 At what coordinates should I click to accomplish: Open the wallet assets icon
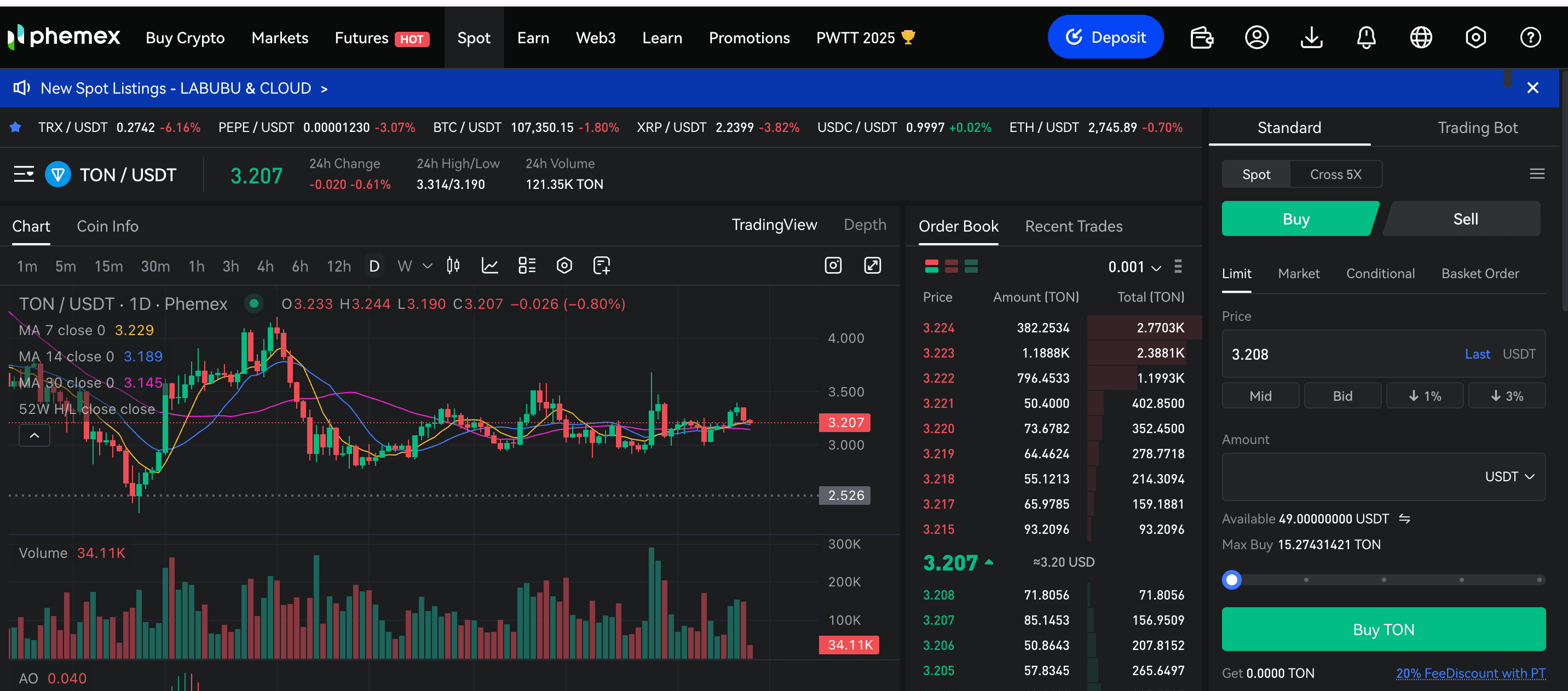tap(1202, 38)
